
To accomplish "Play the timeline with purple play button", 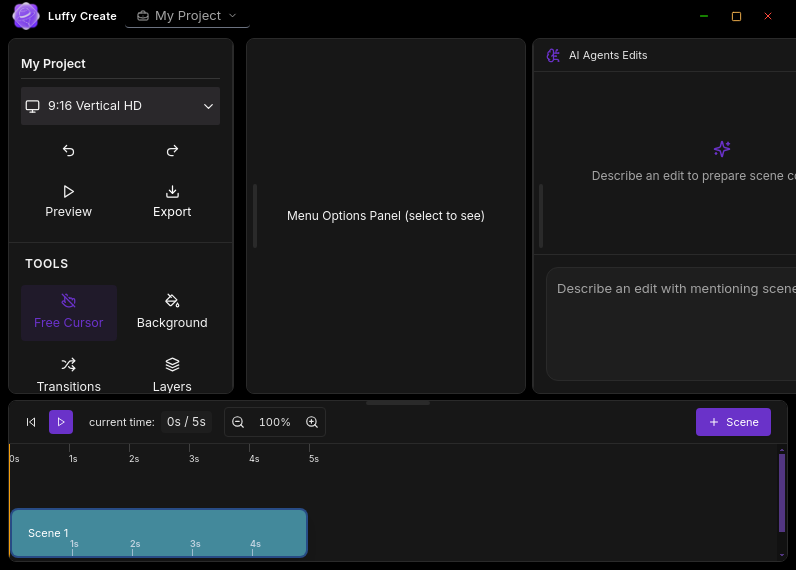I will click(61, 422).
